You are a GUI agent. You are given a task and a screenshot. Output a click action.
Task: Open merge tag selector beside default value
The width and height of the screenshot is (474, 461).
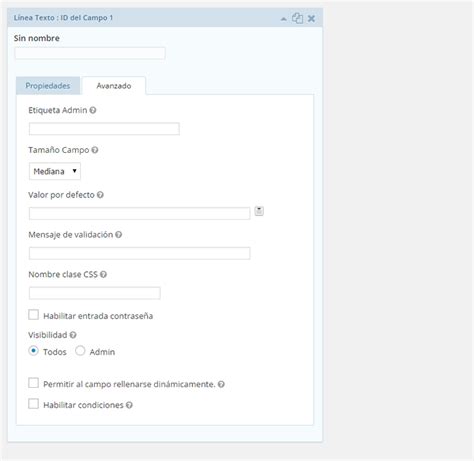tap(259, 211)
